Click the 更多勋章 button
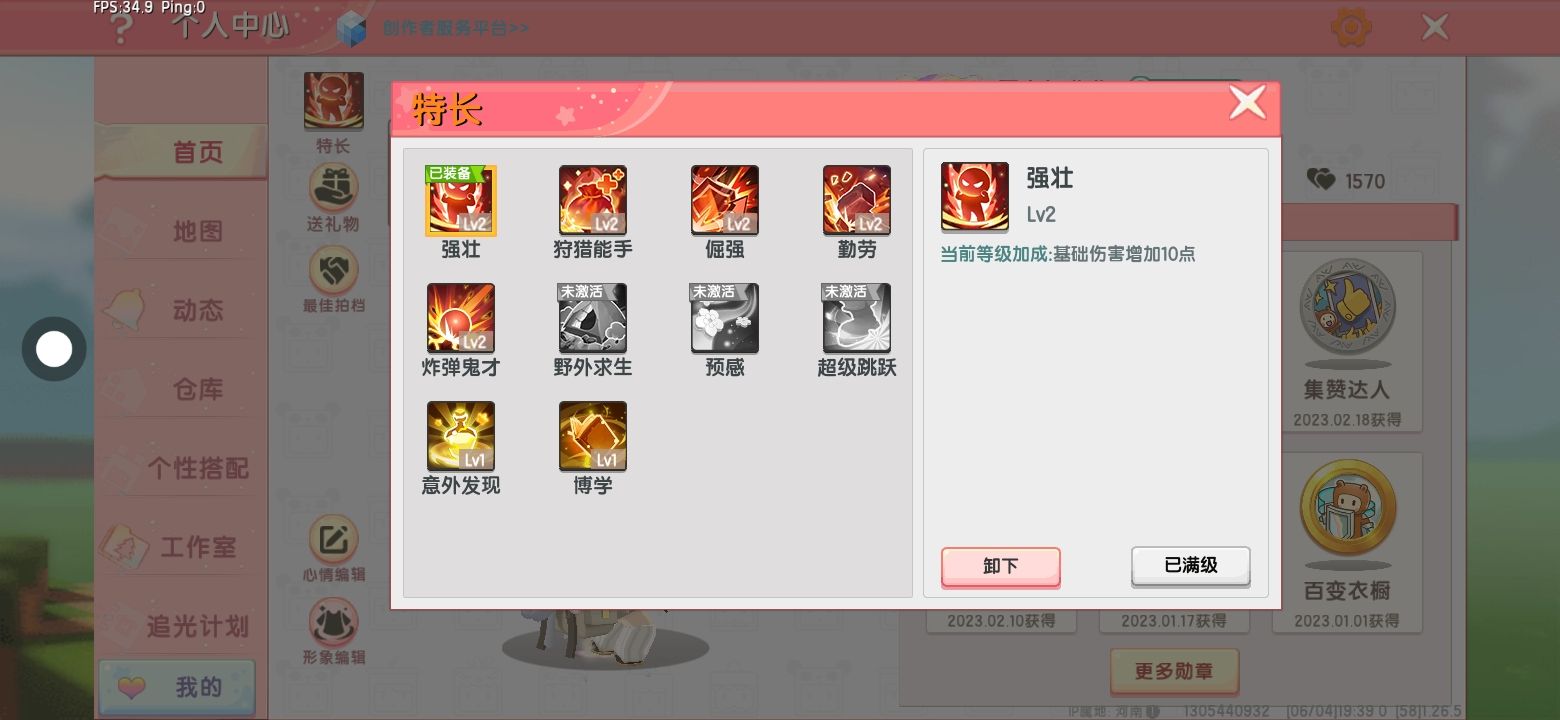The height and width of the screenshot is (720, 1560). pyautogui.click(x=1174, y=671)
